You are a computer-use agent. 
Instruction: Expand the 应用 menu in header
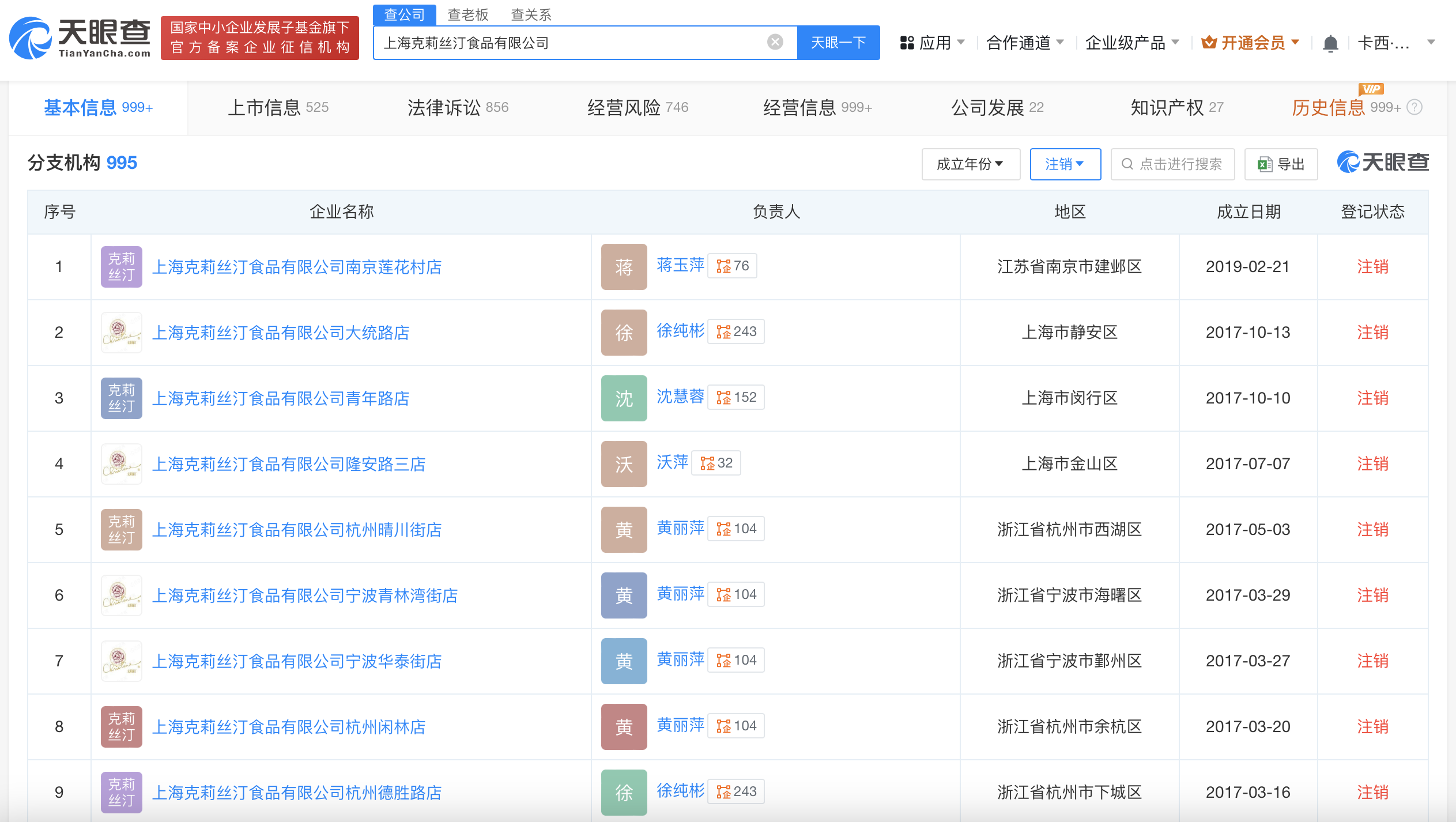tap(932, 43)
